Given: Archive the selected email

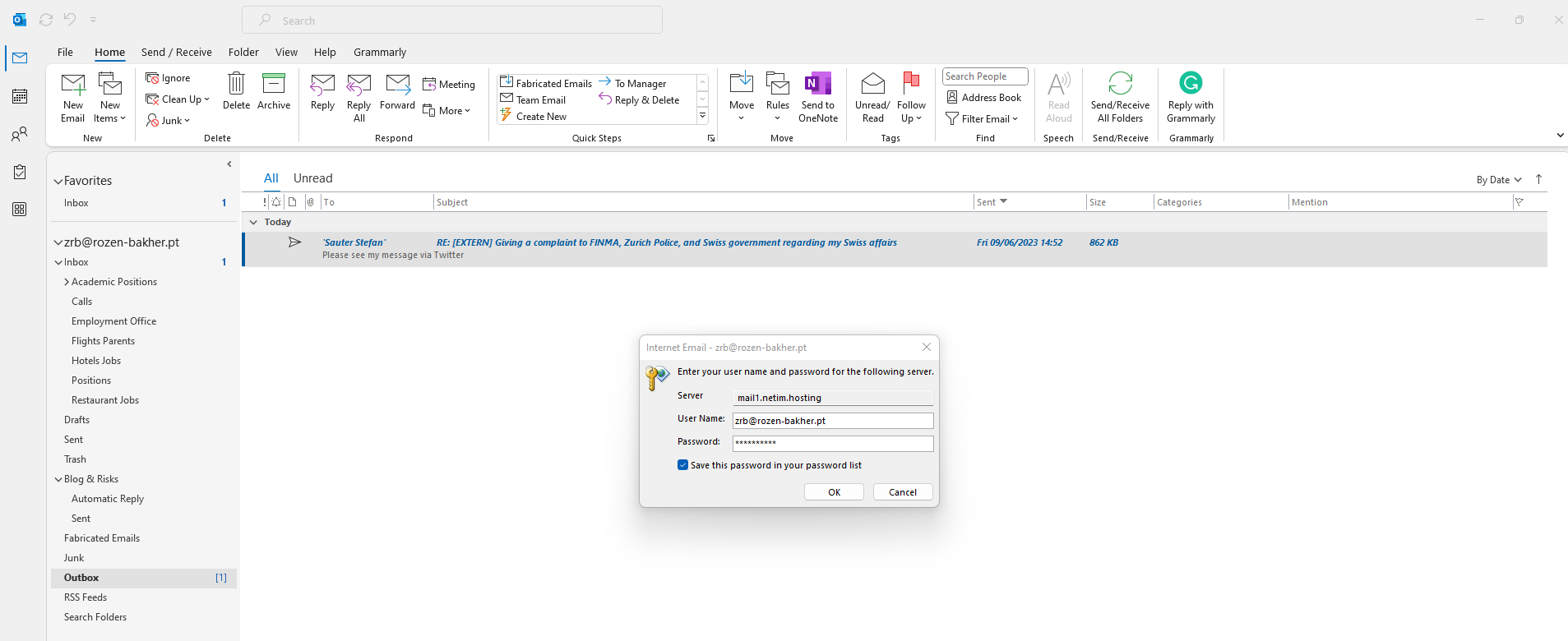Looking at the screenshot, I should [274, 90].
